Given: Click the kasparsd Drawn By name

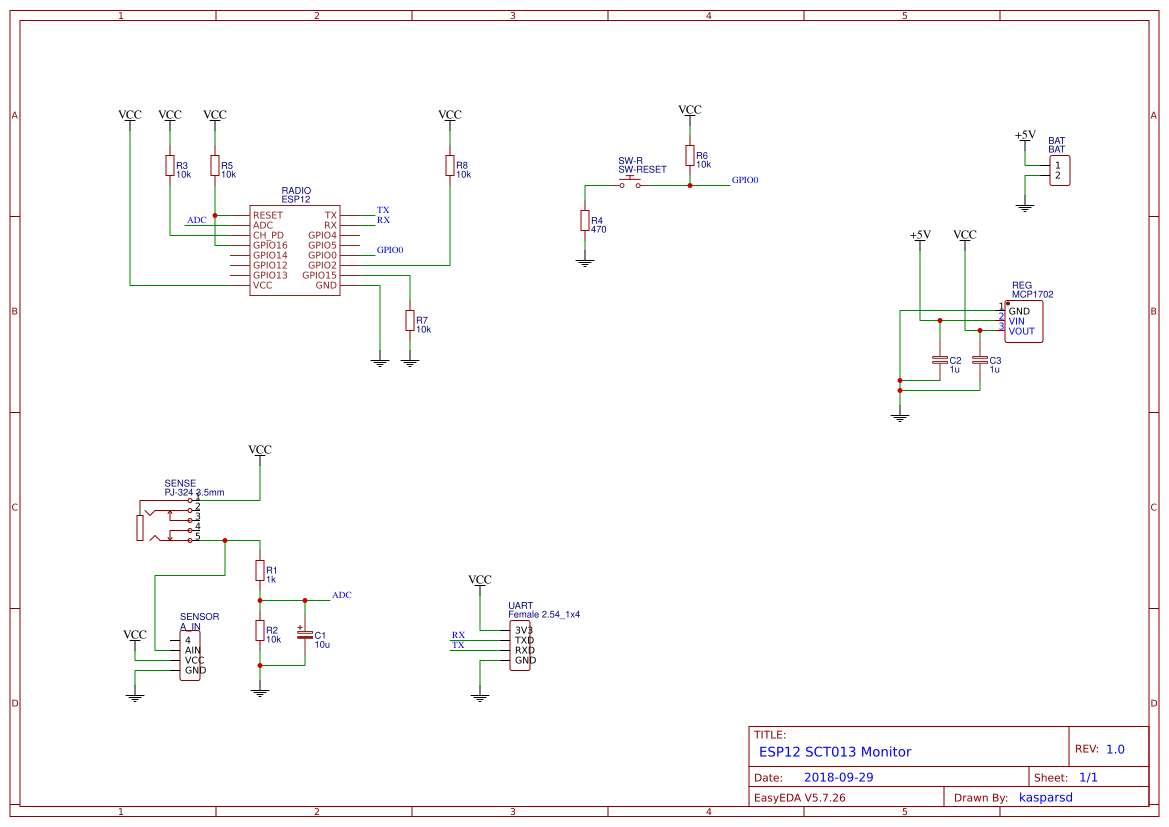Looking at the screenshot, I should 1046,797.
